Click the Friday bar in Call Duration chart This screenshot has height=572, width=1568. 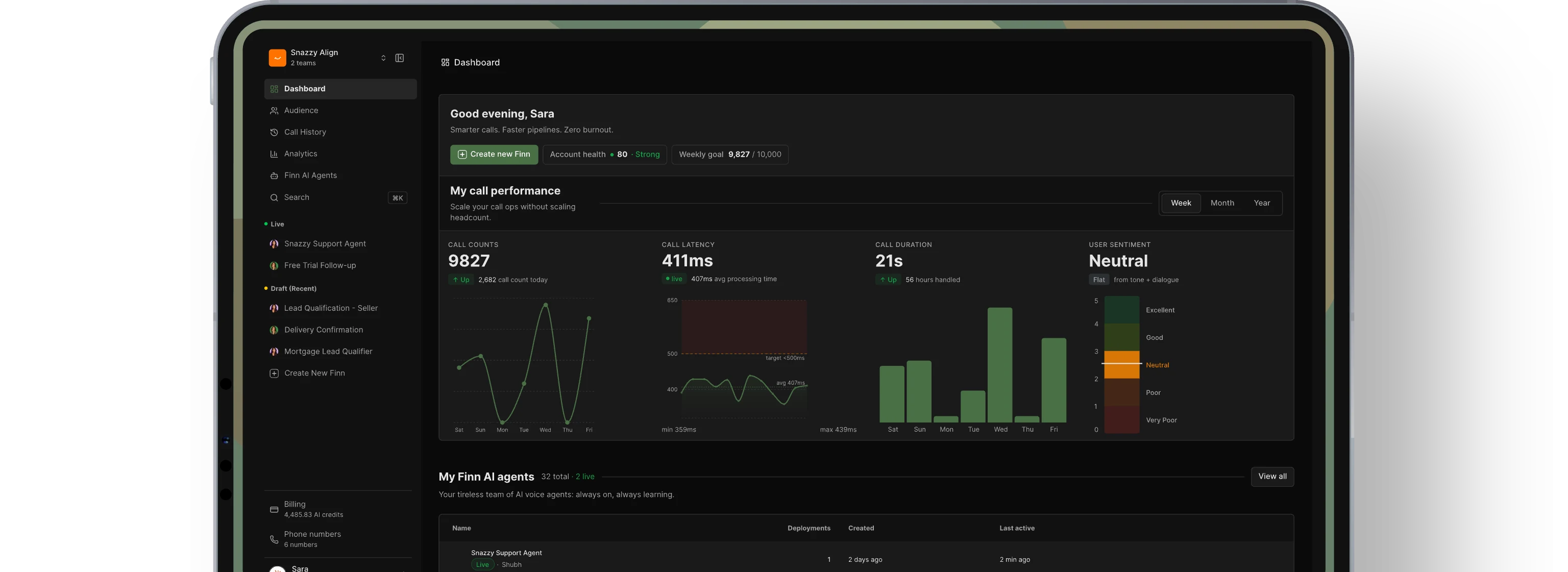[1053, 380]
